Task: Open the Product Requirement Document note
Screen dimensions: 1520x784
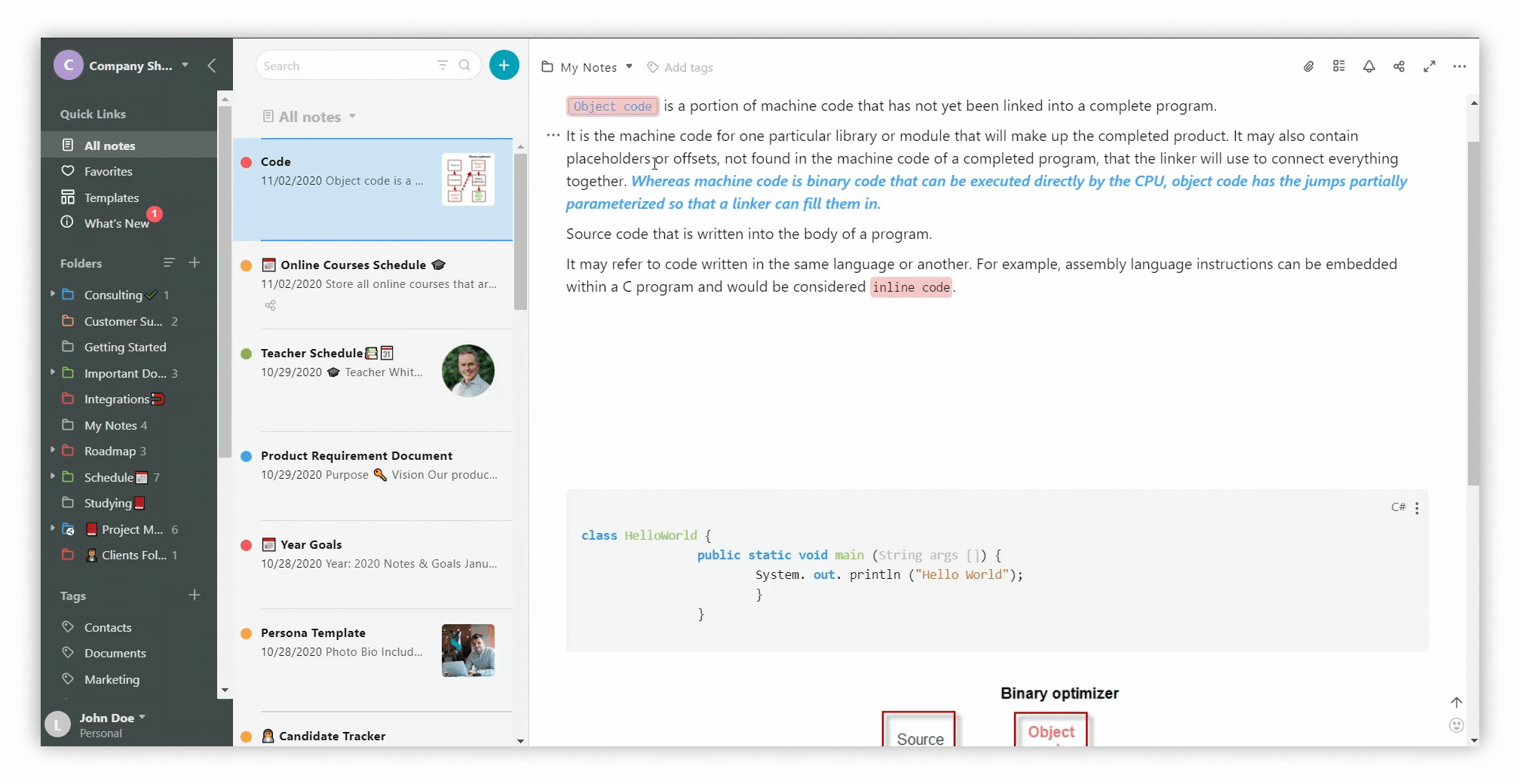Action: pyautogui.click(x=373, y=476)
